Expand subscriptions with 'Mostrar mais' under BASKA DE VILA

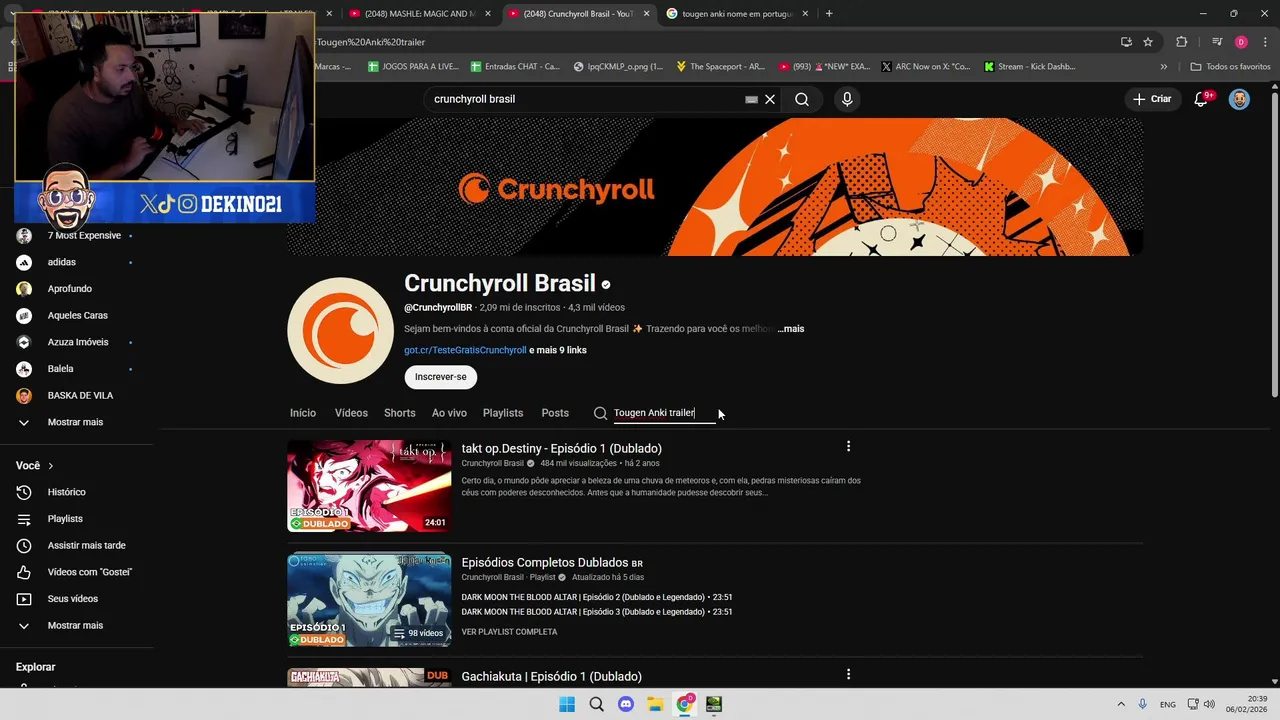[77, 422]
